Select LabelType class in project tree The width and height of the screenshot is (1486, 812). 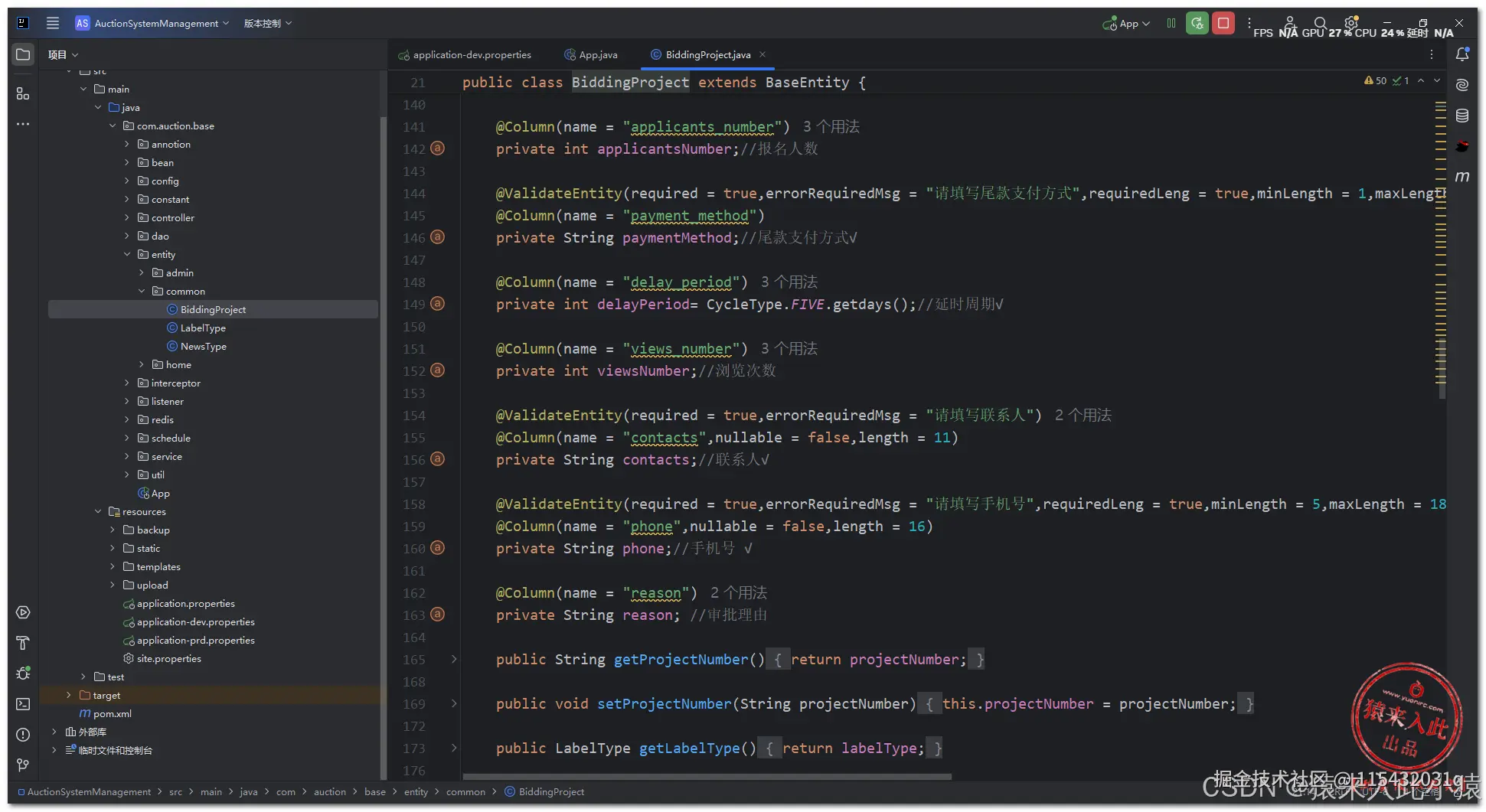pyautogui.click(x=203, y=328)
